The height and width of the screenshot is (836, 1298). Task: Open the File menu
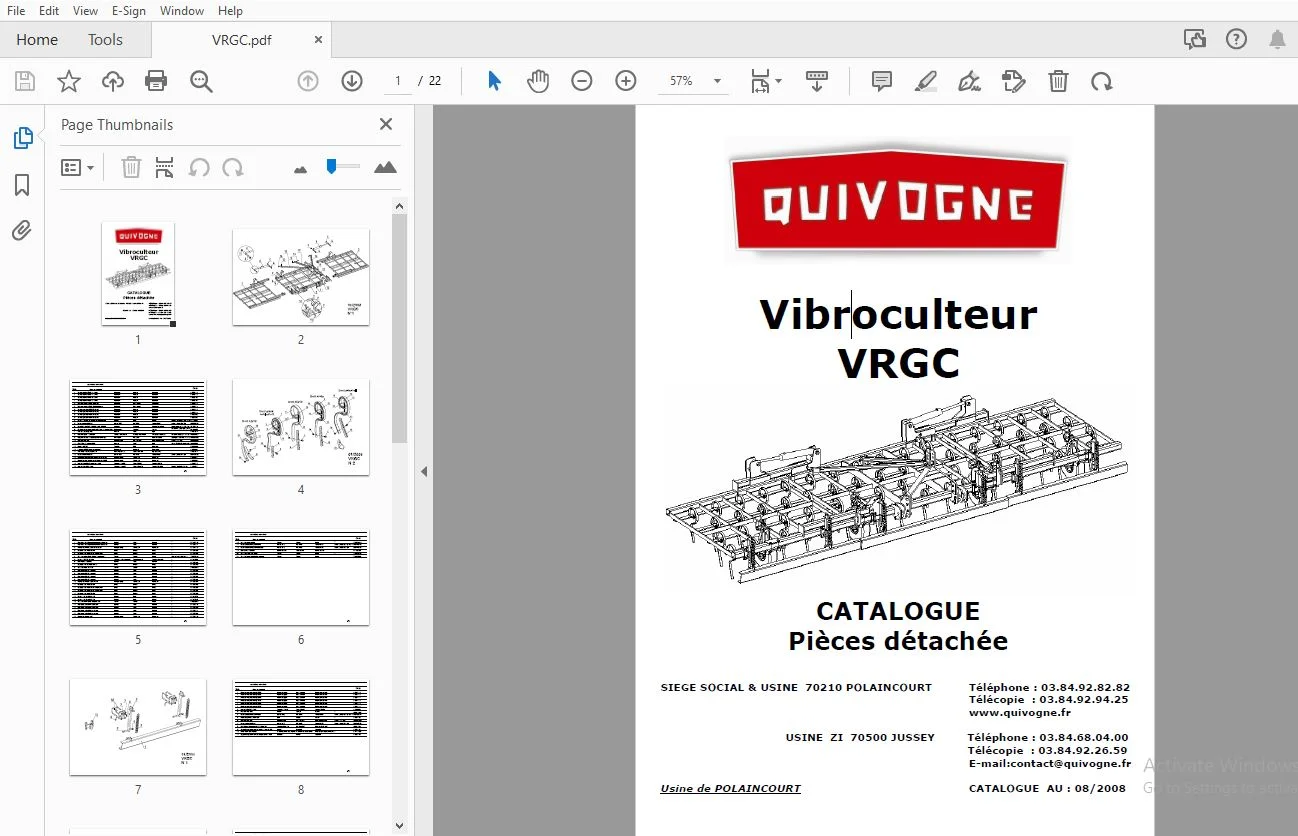pyautogui.click(x=16, y=11)
